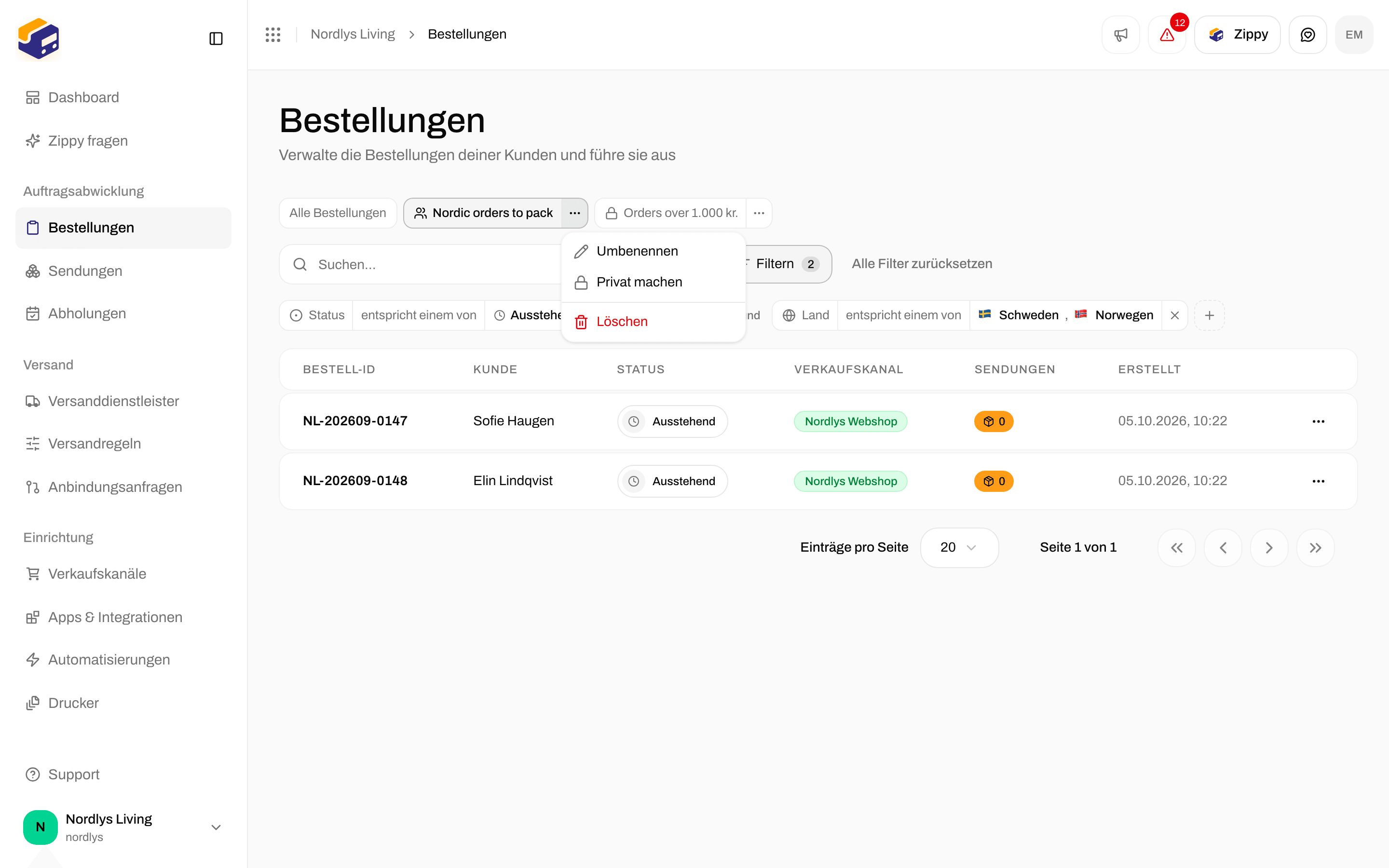Screen dimensions: 1389x868
Task: Choose Umbenennen from the context menu
Action: (x=653, y=251)
